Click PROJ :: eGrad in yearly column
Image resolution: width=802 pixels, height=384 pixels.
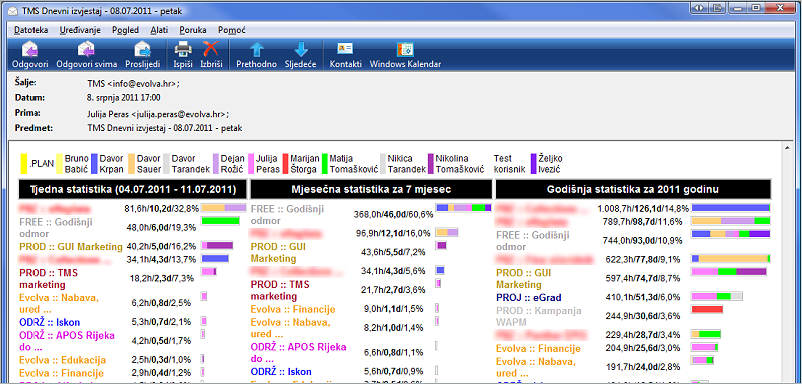[x=530, y=297]
